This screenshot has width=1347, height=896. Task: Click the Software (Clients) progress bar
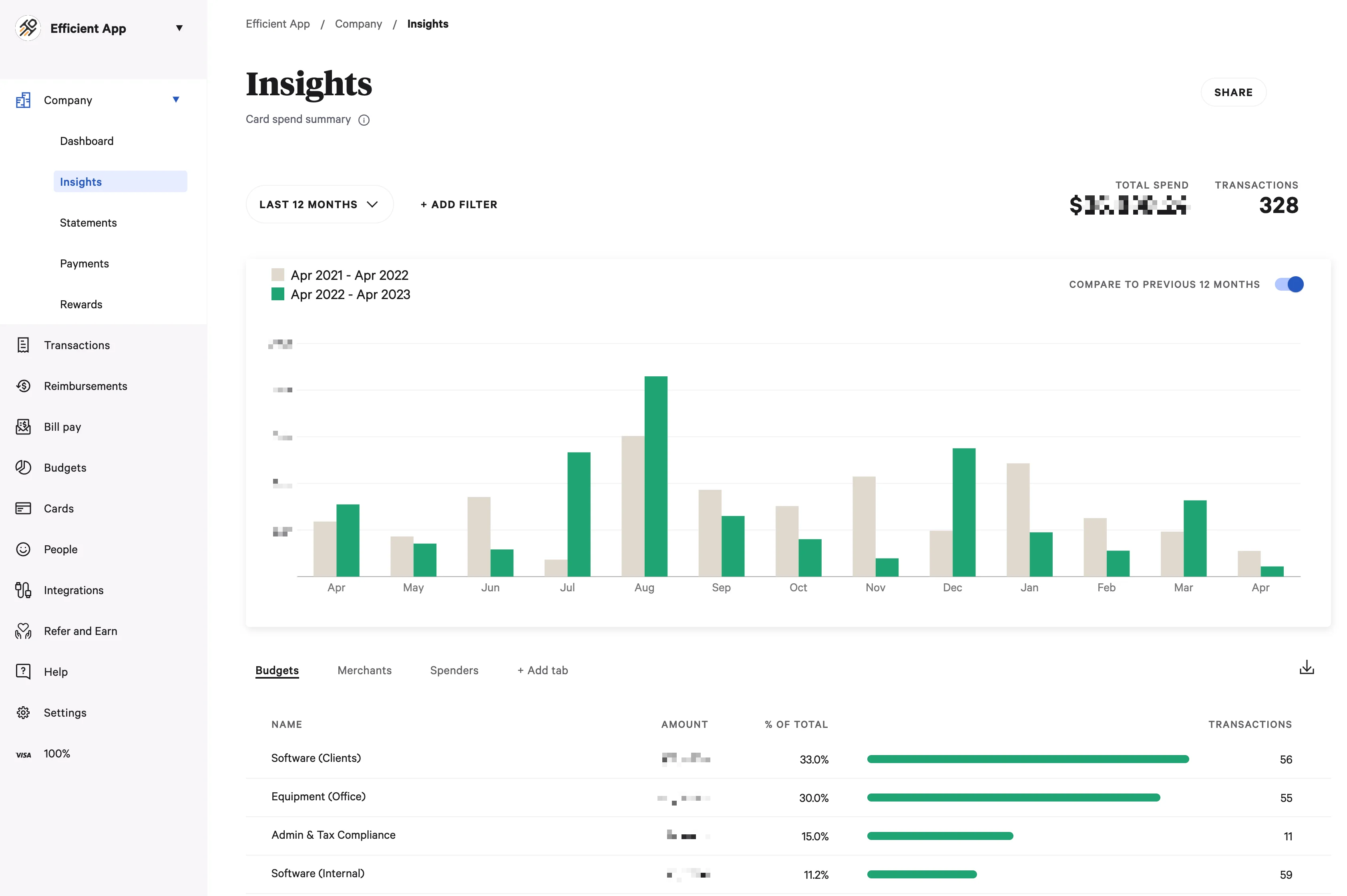coord(1029,759)
